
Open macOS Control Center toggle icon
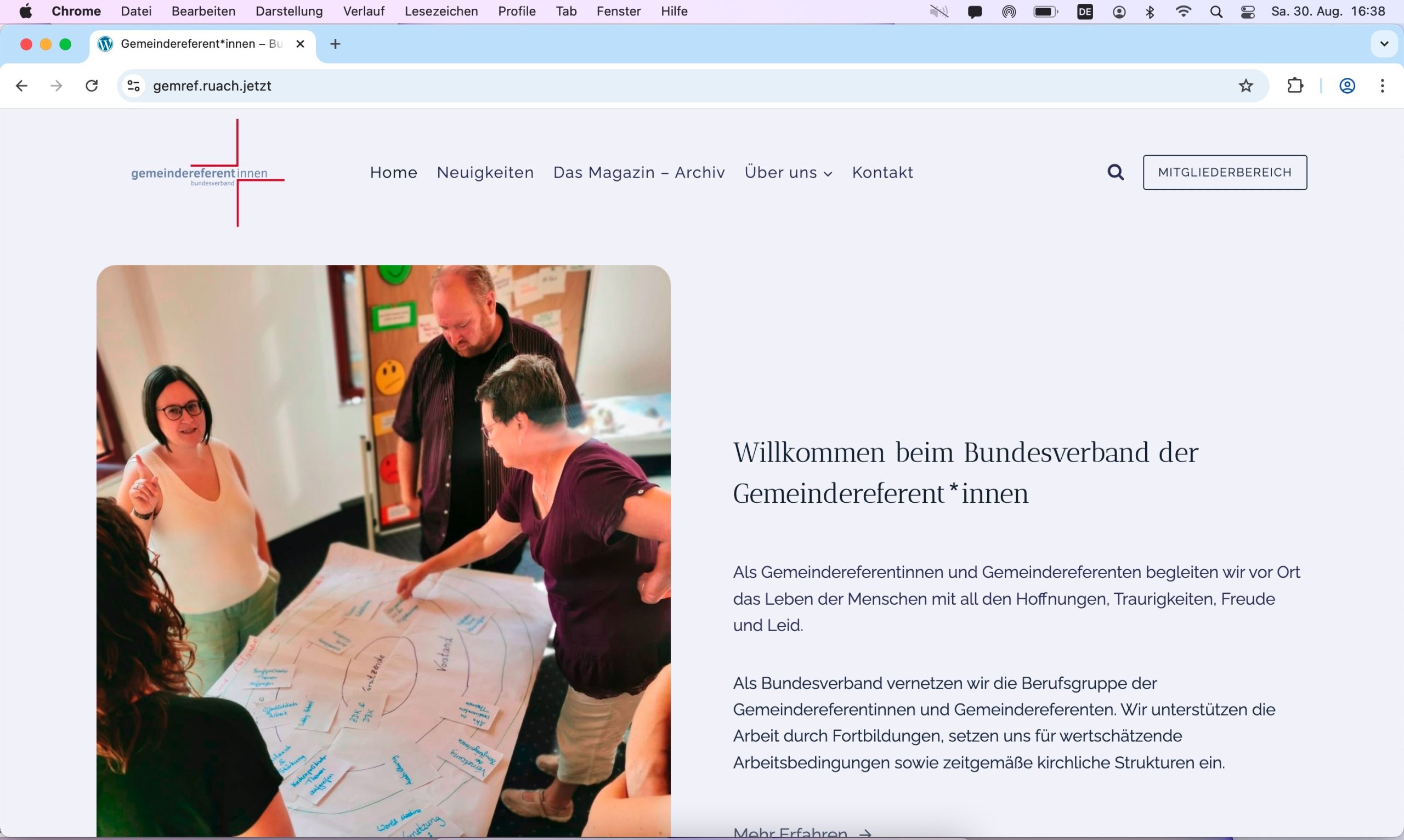(x=1248, y=12)
